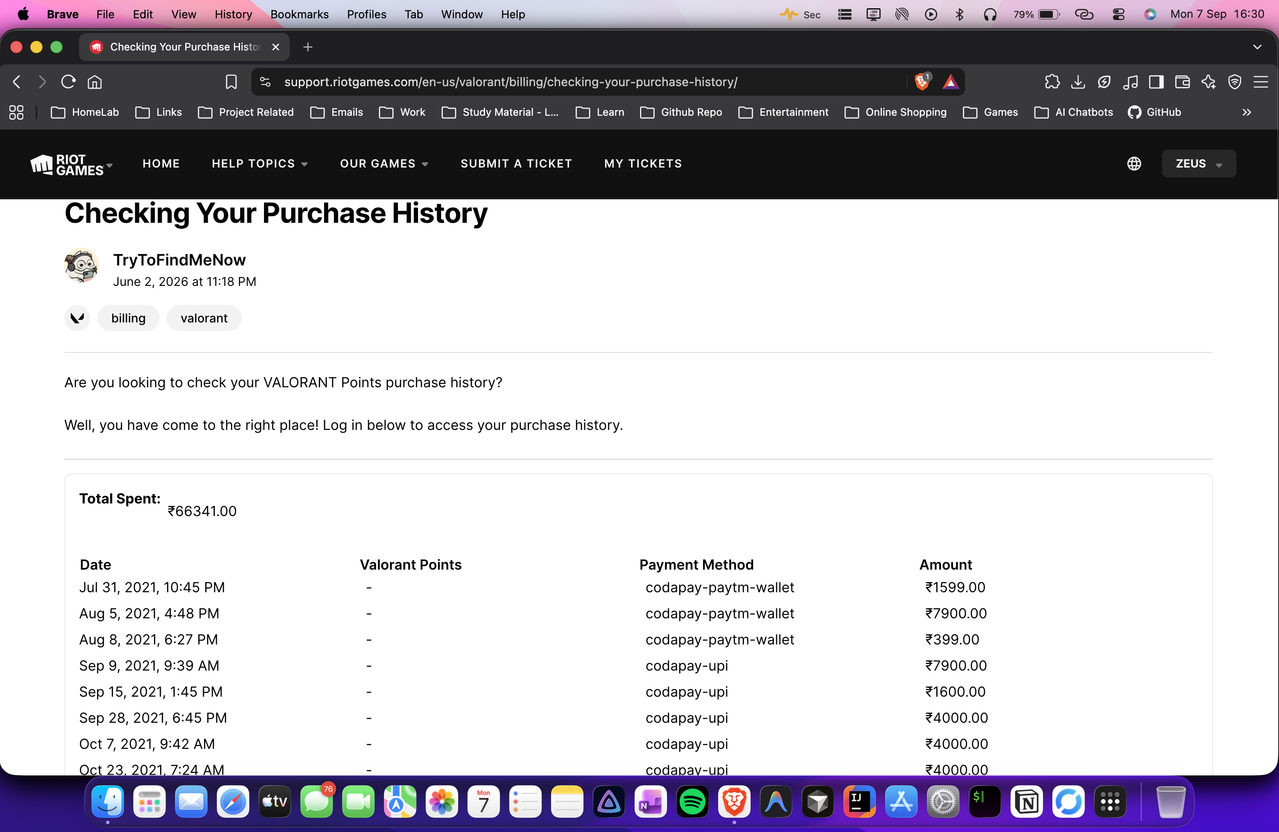The width and height of the screenshot is (1279, 832).
Task: Open a new tab with the plus button
Action: [307, 47]
